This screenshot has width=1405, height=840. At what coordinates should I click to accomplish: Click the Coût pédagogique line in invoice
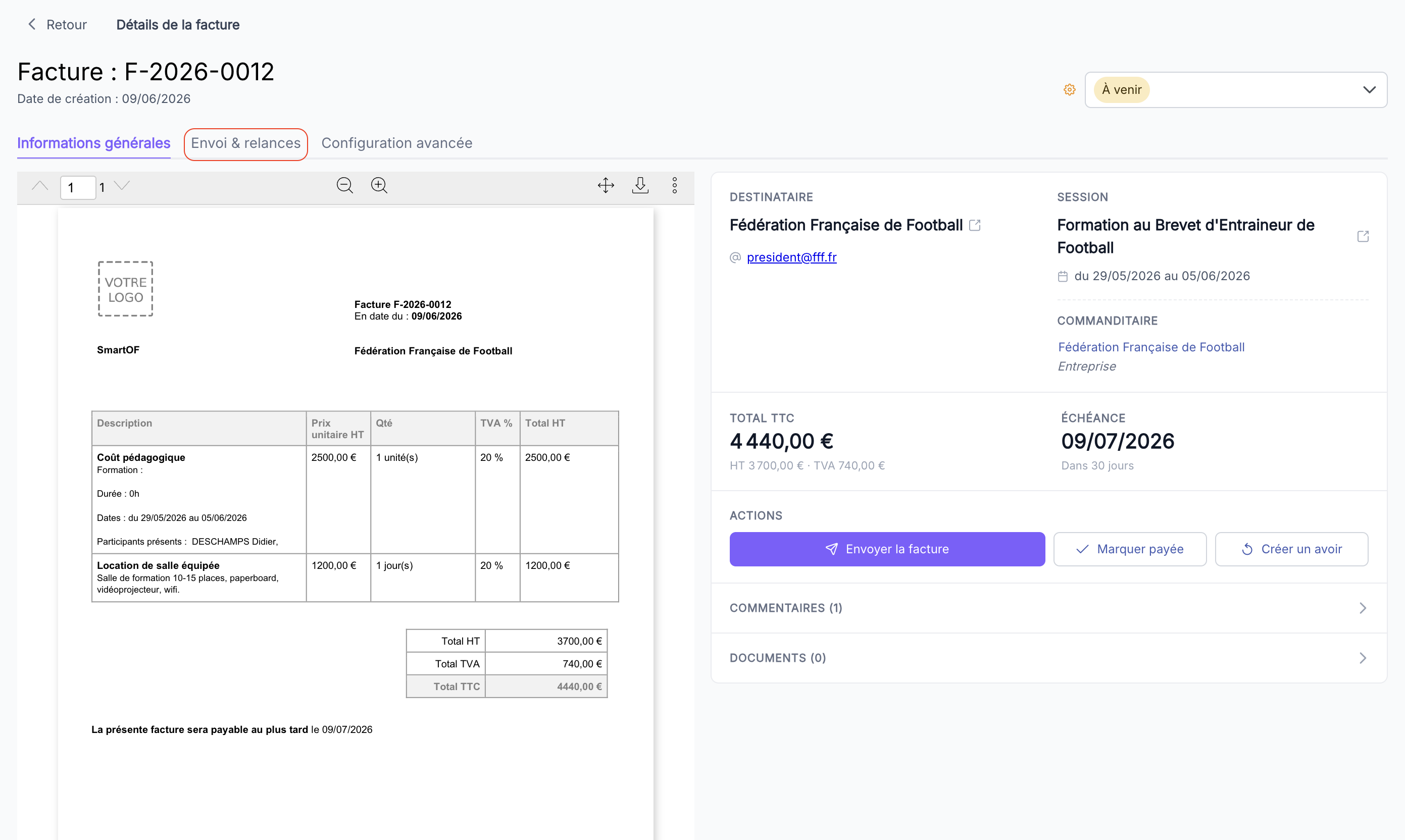click(x=140, y=457)
